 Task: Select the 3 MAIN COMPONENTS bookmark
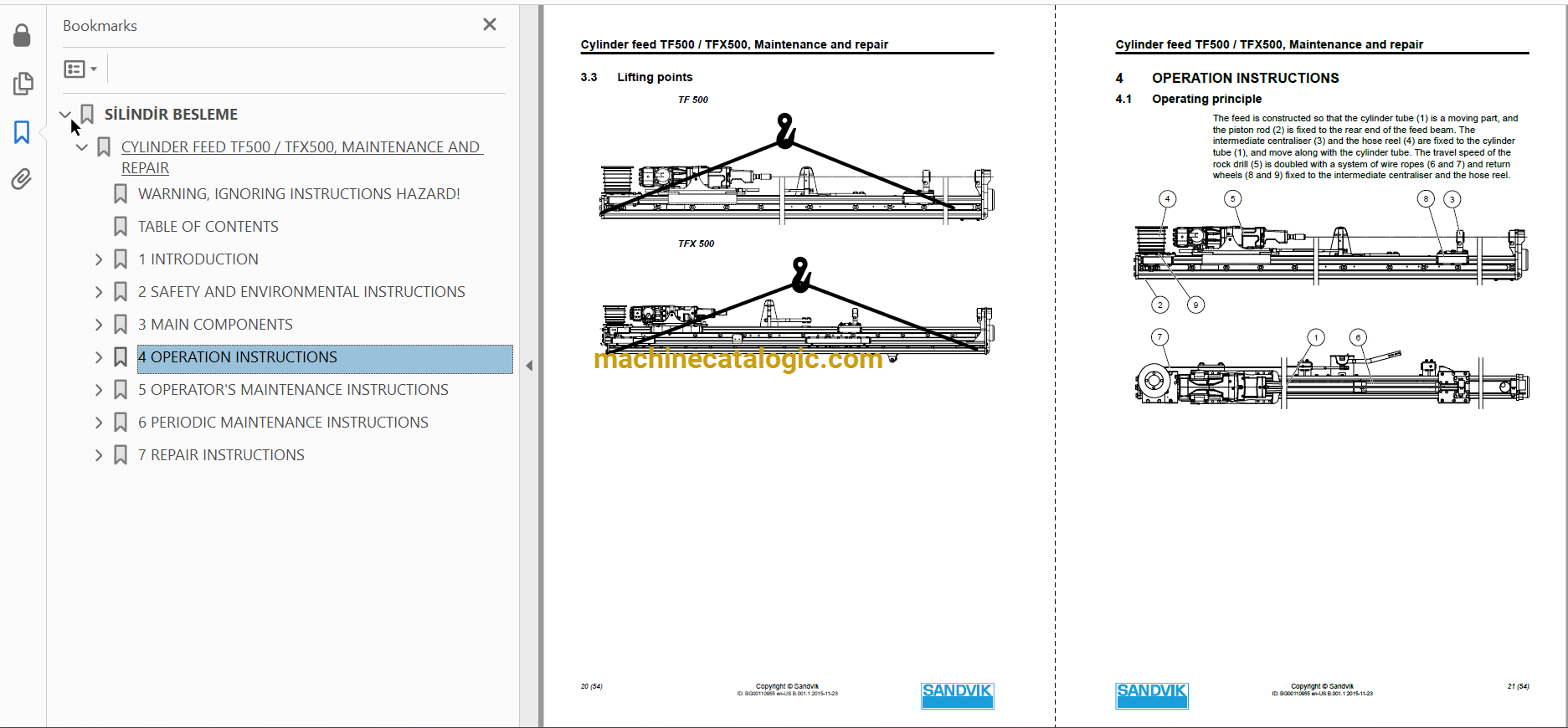[x=215, y=325]
